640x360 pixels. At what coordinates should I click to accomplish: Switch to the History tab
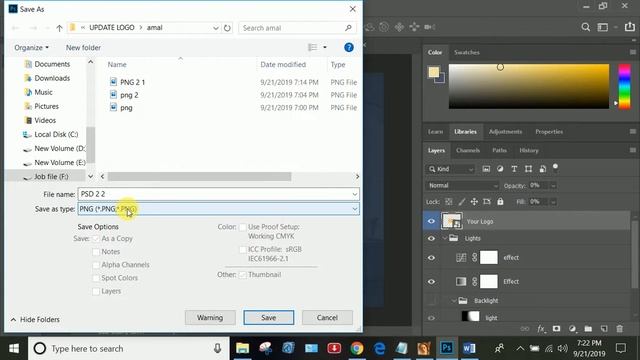coord(529,150)
